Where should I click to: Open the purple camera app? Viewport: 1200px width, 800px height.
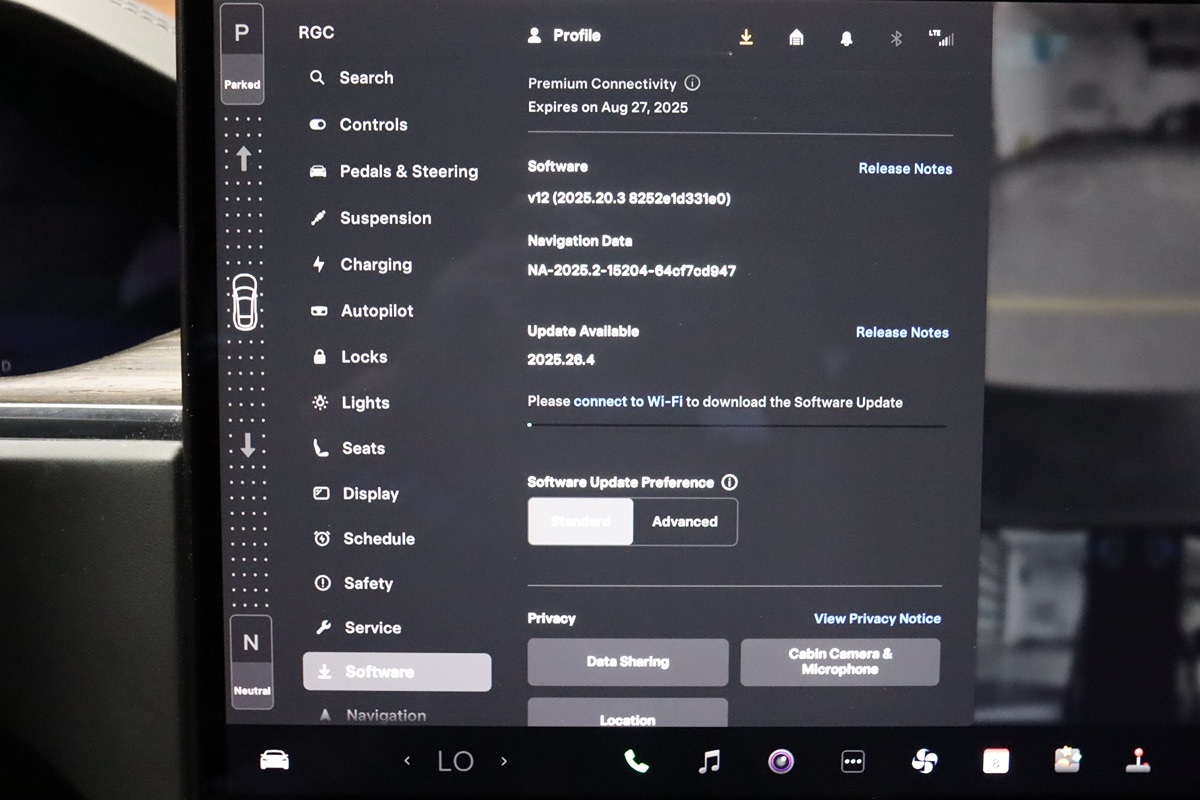coord(781,762)
